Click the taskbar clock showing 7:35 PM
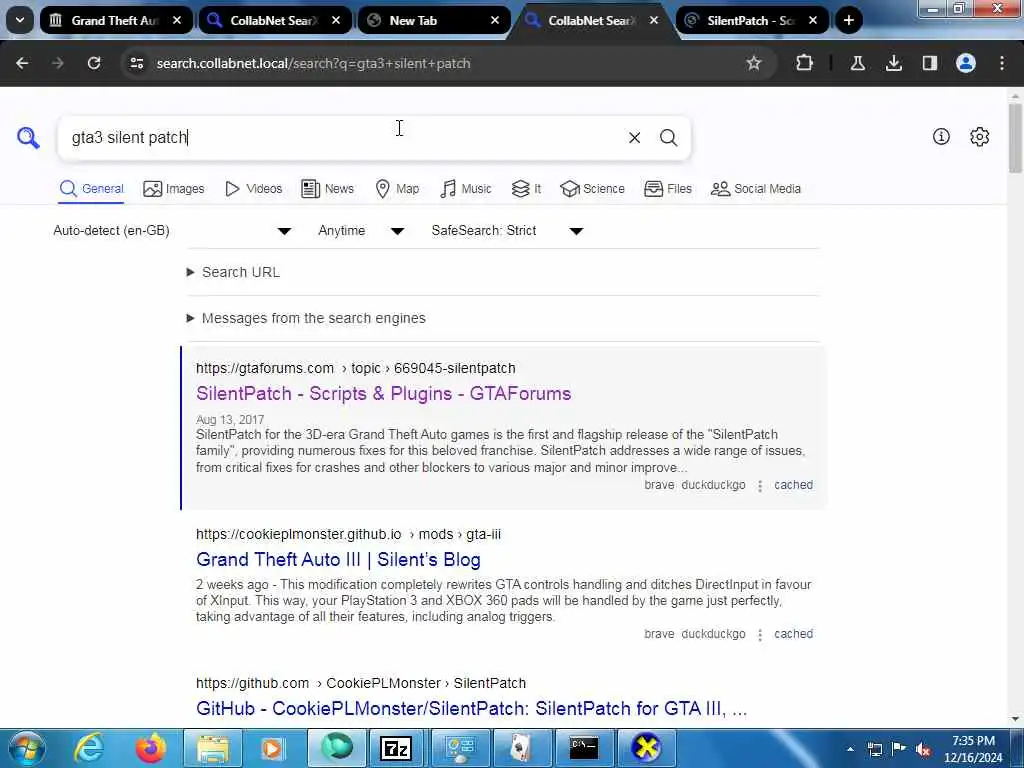Viewport: 1024px width, 768px height. coord(973,749)
